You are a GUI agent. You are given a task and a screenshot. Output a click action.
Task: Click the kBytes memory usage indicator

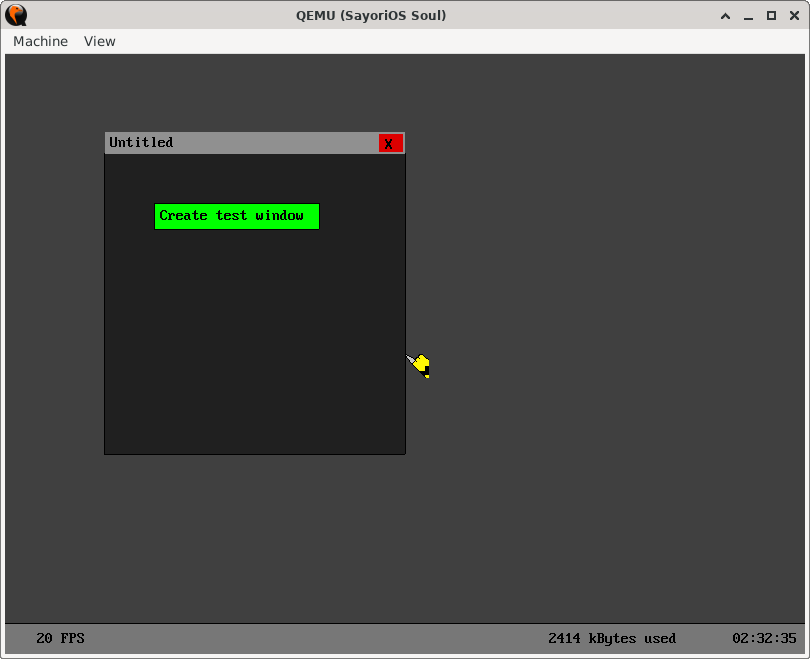click(x=612, y=638)
